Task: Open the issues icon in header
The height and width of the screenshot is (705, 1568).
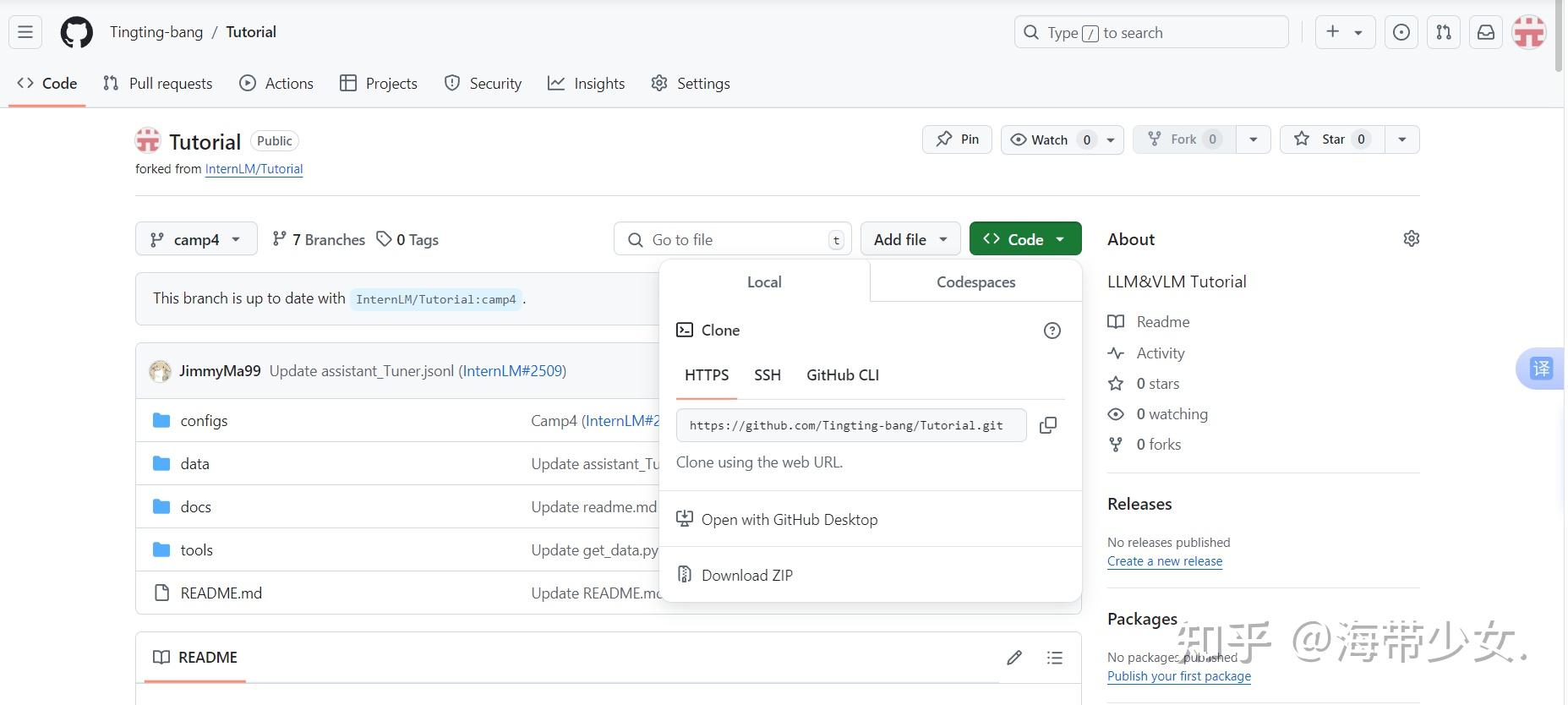Action: click(1401, 33)
